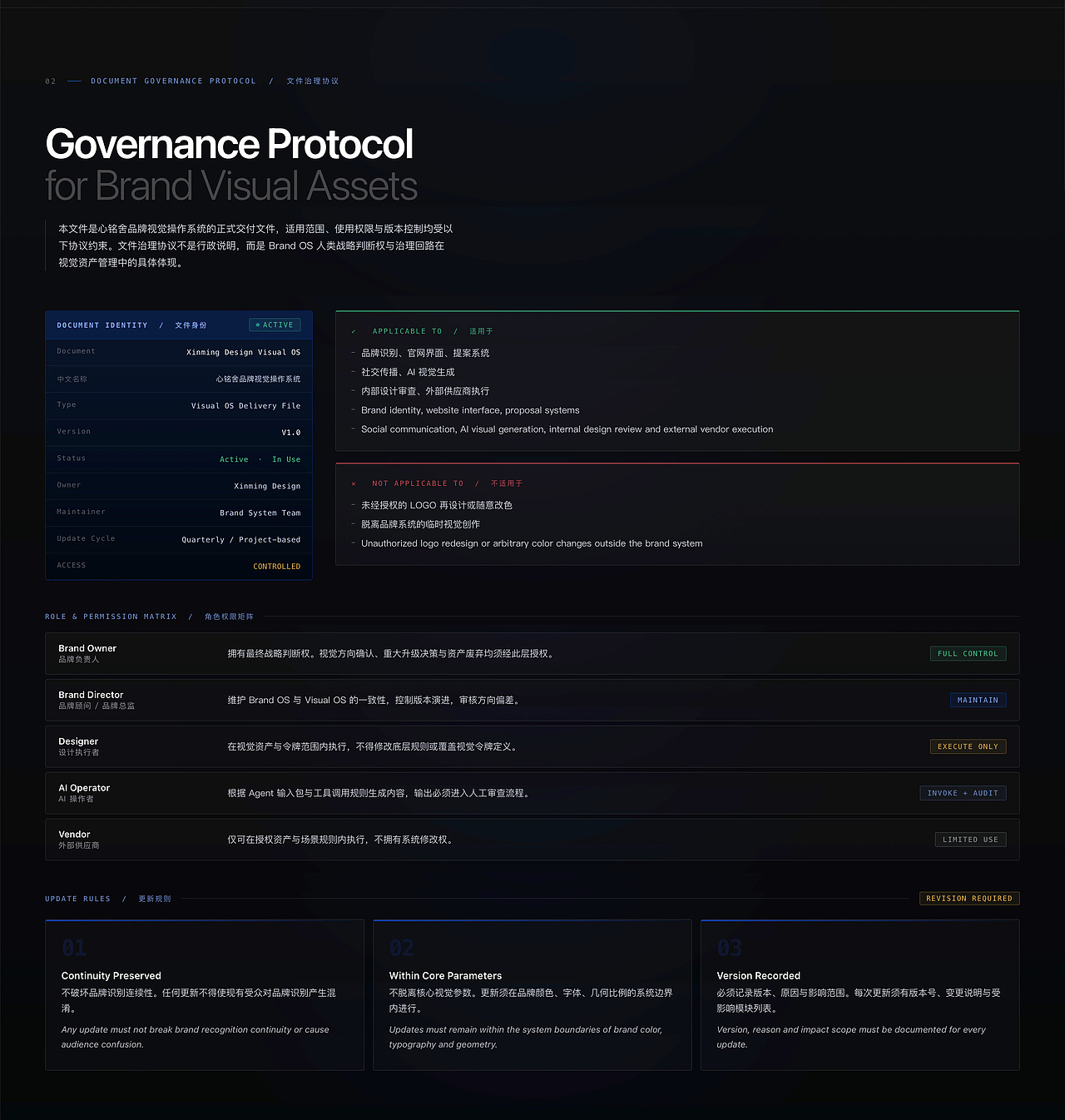Open the 'Within Core Parameters' card title
The height and width of the screenshot is (1120, 1065).
pyautogui.click(x=445, y=976)
